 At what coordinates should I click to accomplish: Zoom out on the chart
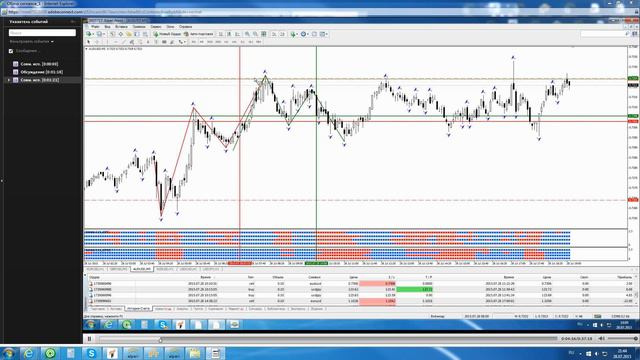tap(256, 34)
